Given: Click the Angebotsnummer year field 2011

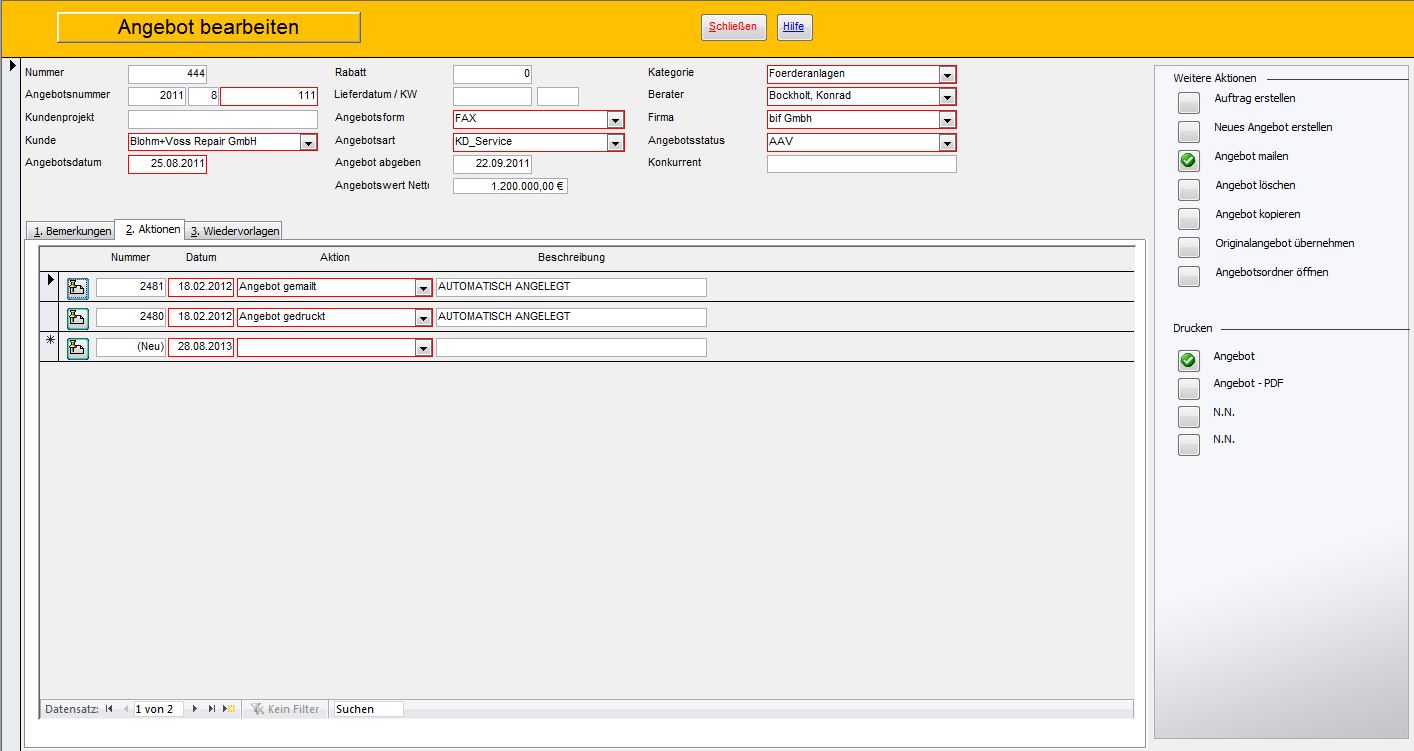Looking at the screenshot, I should click(157, 97).
